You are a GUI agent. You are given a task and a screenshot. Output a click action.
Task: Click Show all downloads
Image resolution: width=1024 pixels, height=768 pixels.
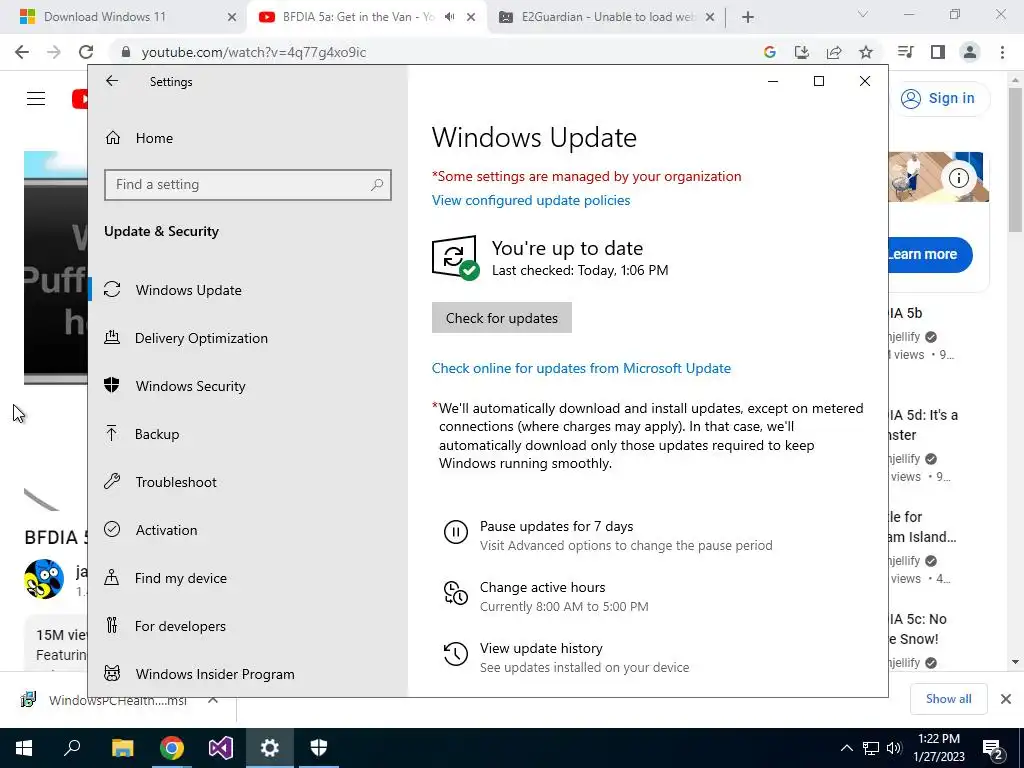(948, 699)
